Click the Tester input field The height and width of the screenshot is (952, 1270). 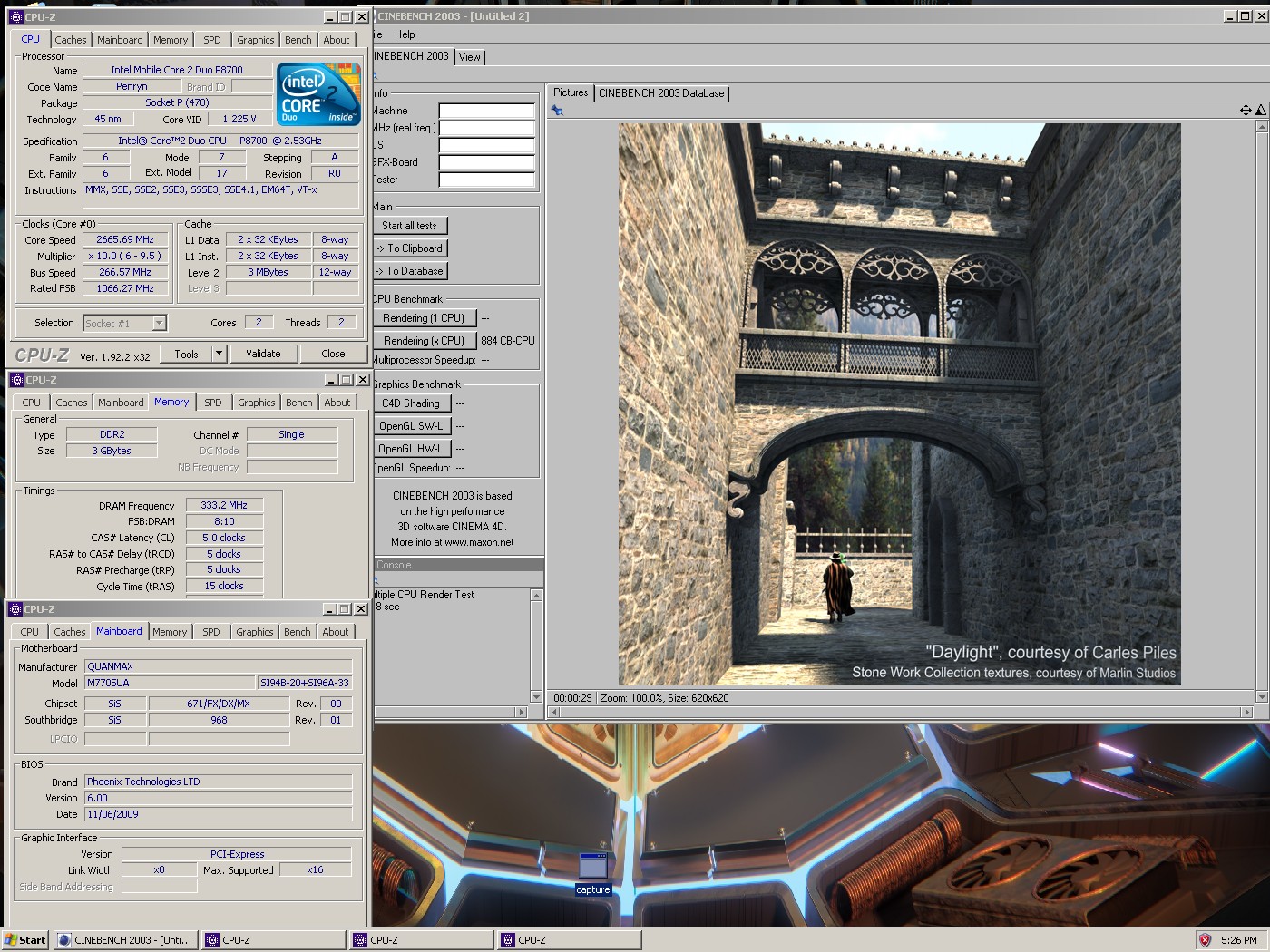tap(487, 180)
